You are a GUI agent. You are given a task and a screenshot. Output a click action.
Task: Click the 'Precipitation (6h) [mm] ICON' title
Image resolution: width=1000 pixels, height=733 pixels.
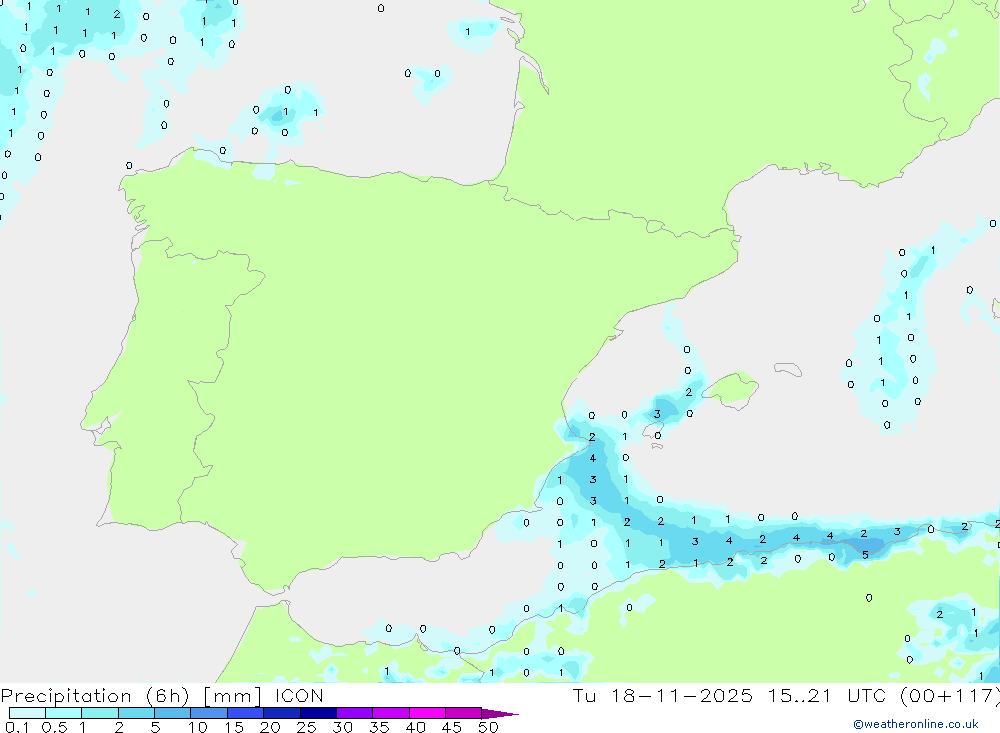coord(162,696)
